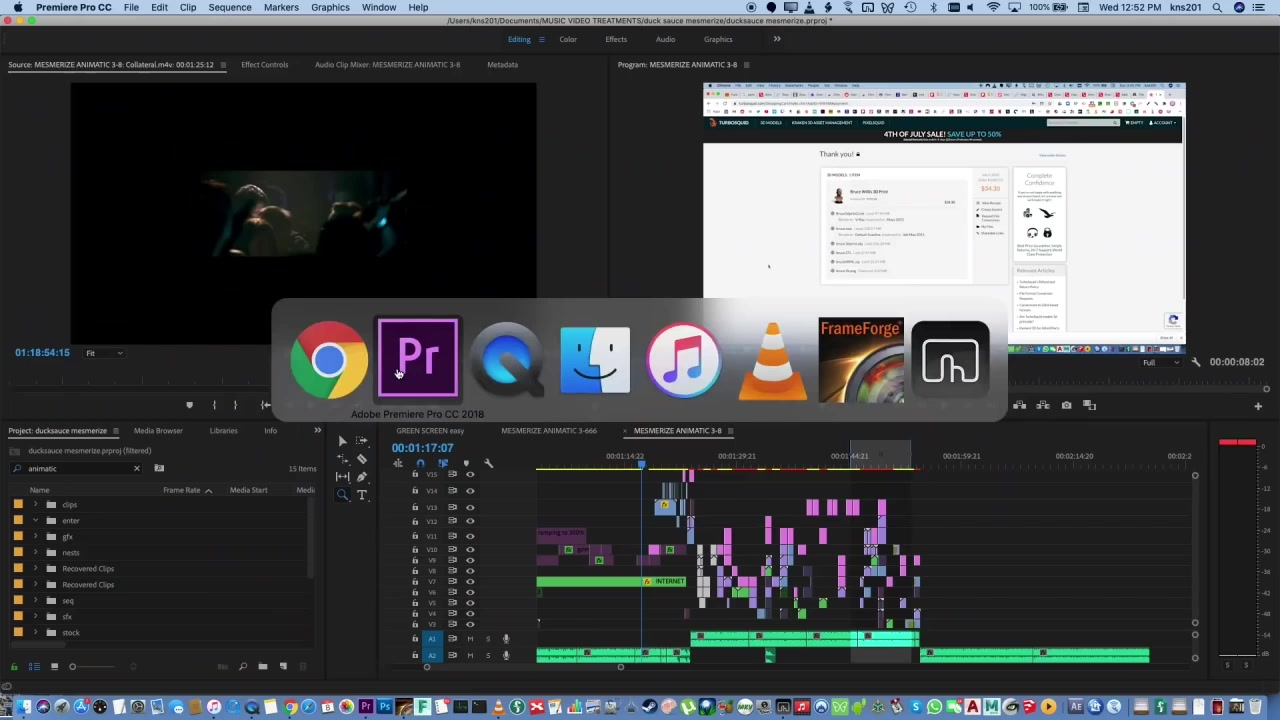The image size is (1280, 720).
Task: Switch to QuickTime Player in app switcher
Action: pos(507,359)
